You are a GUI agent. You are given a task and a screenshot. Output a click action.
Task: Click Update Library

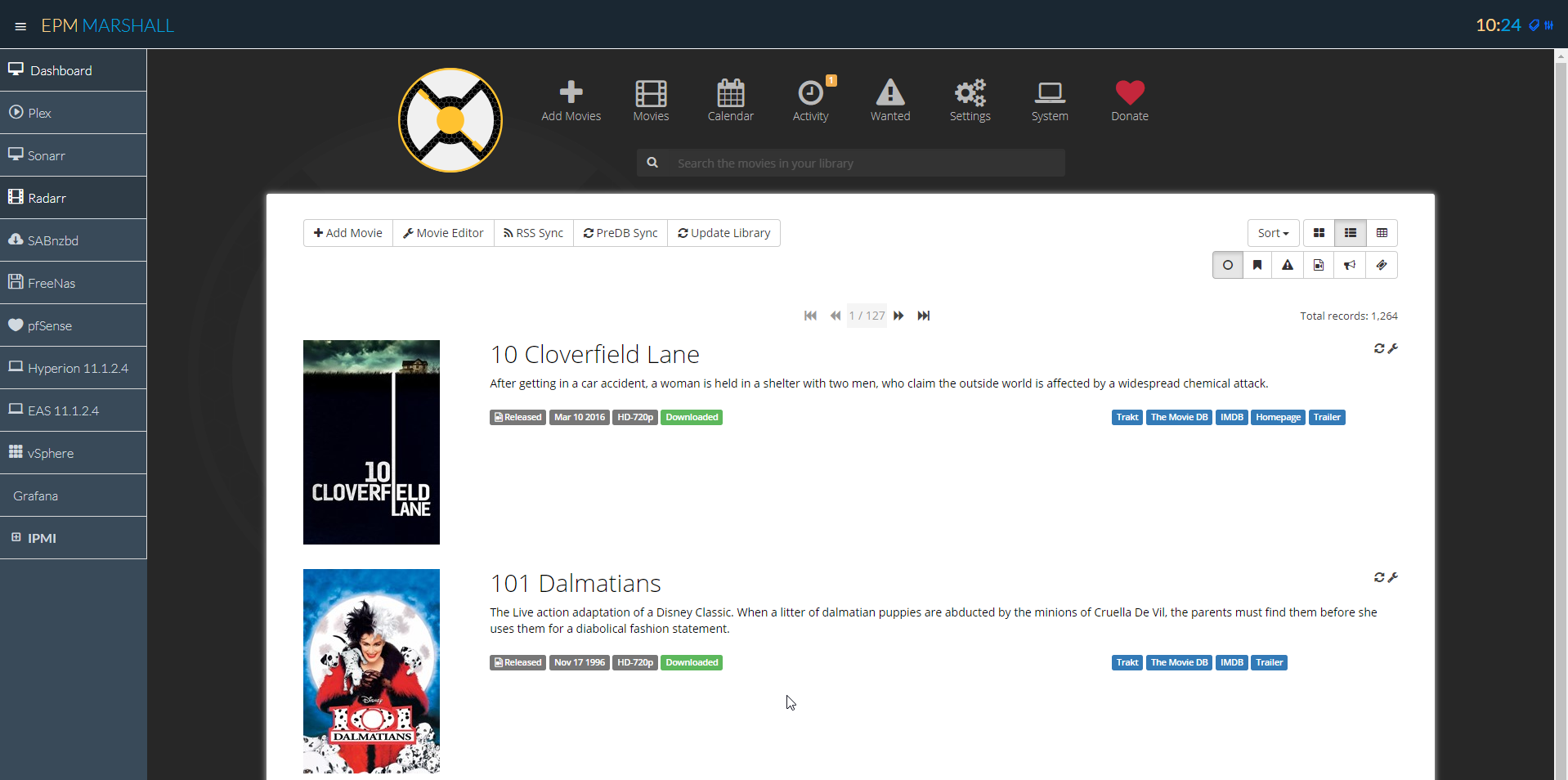point(724,233)
